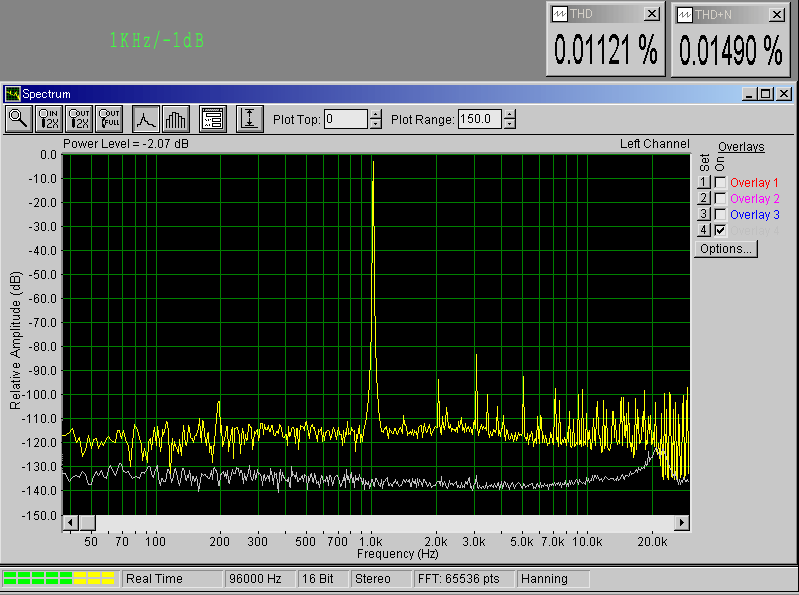Viewport: 799px width, 595px height.
Task: Click the input level meter bar
Action: point(59,578)
